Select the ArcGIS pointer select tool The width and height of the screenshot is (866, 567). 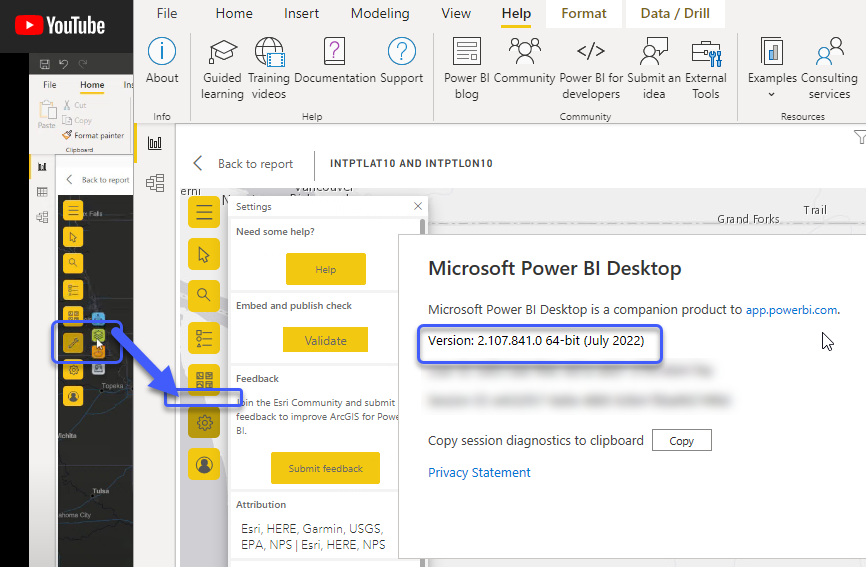tap(204, 254)
